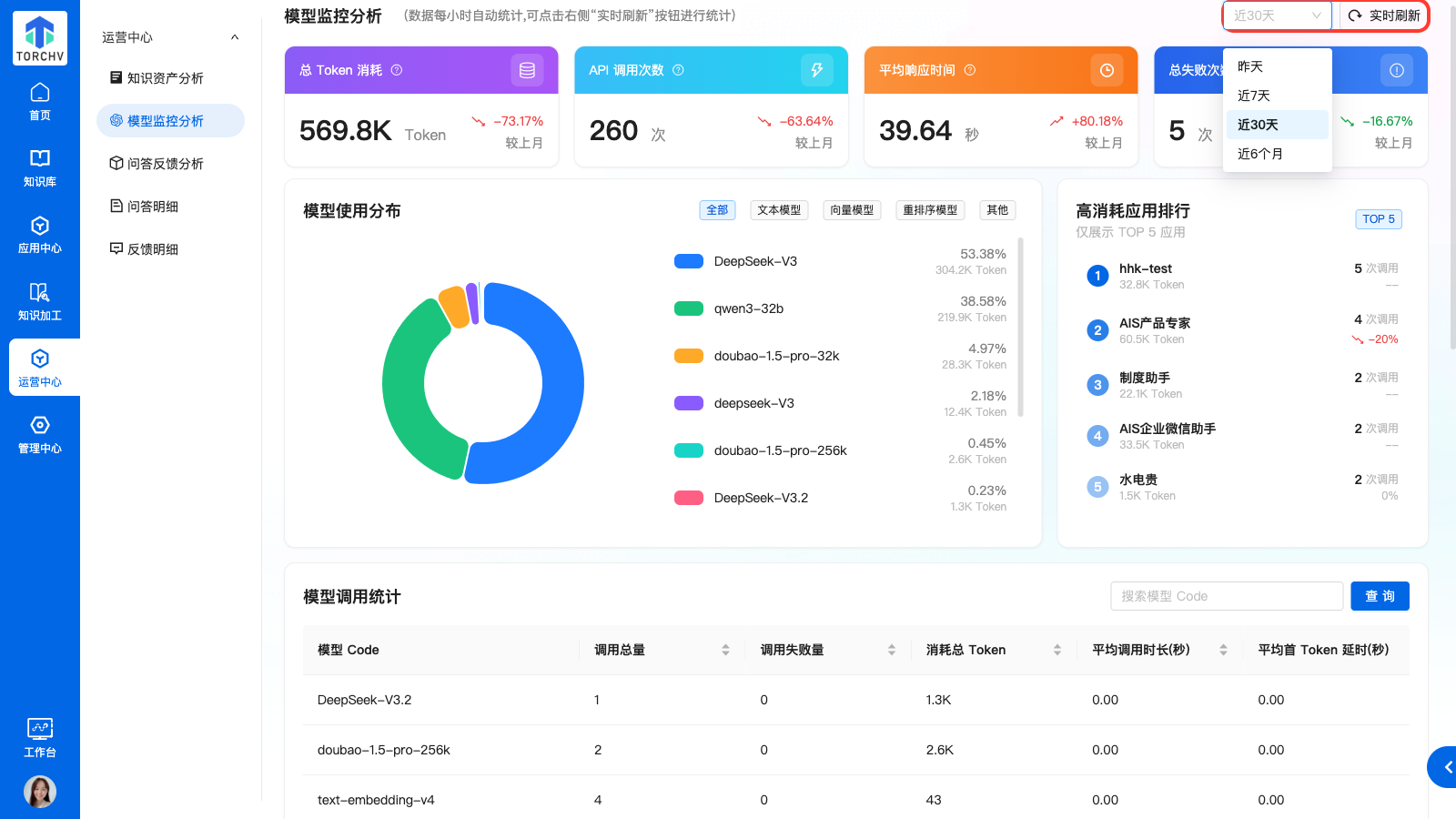Click the user avatar photo
Screen dimensions: 1456x819
(40, 792)
